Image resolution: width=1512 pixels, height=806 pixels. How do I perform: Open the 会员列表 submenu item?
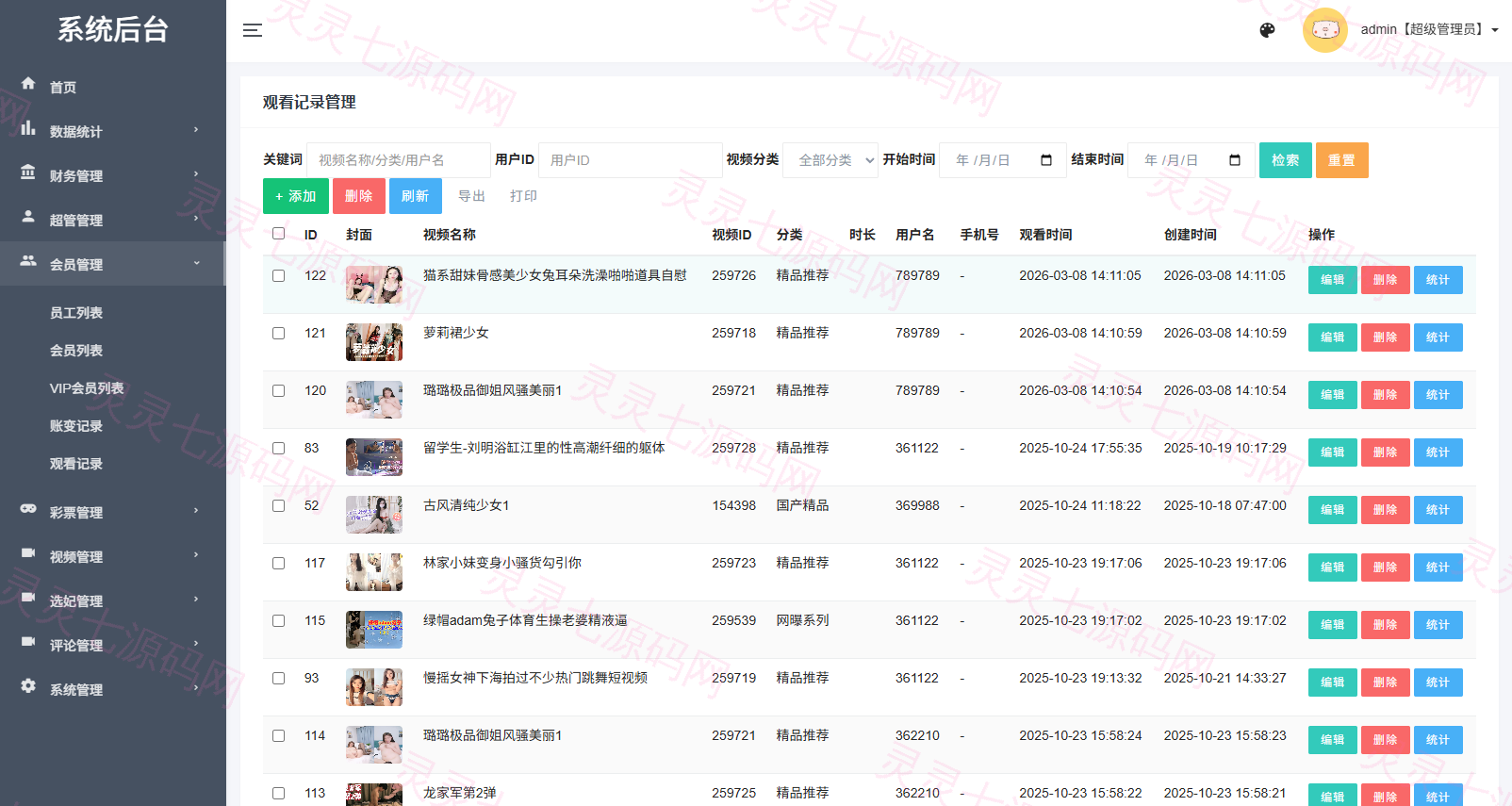coord(76,351)
